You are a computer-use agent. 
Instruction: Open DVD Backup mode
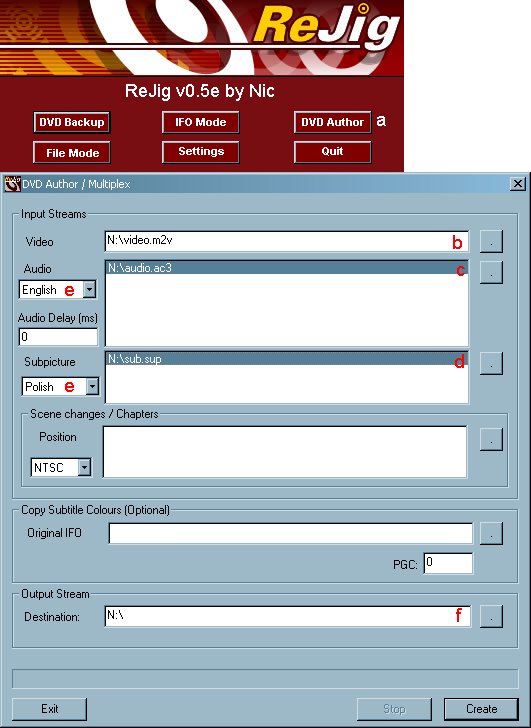tap(71, 123)
